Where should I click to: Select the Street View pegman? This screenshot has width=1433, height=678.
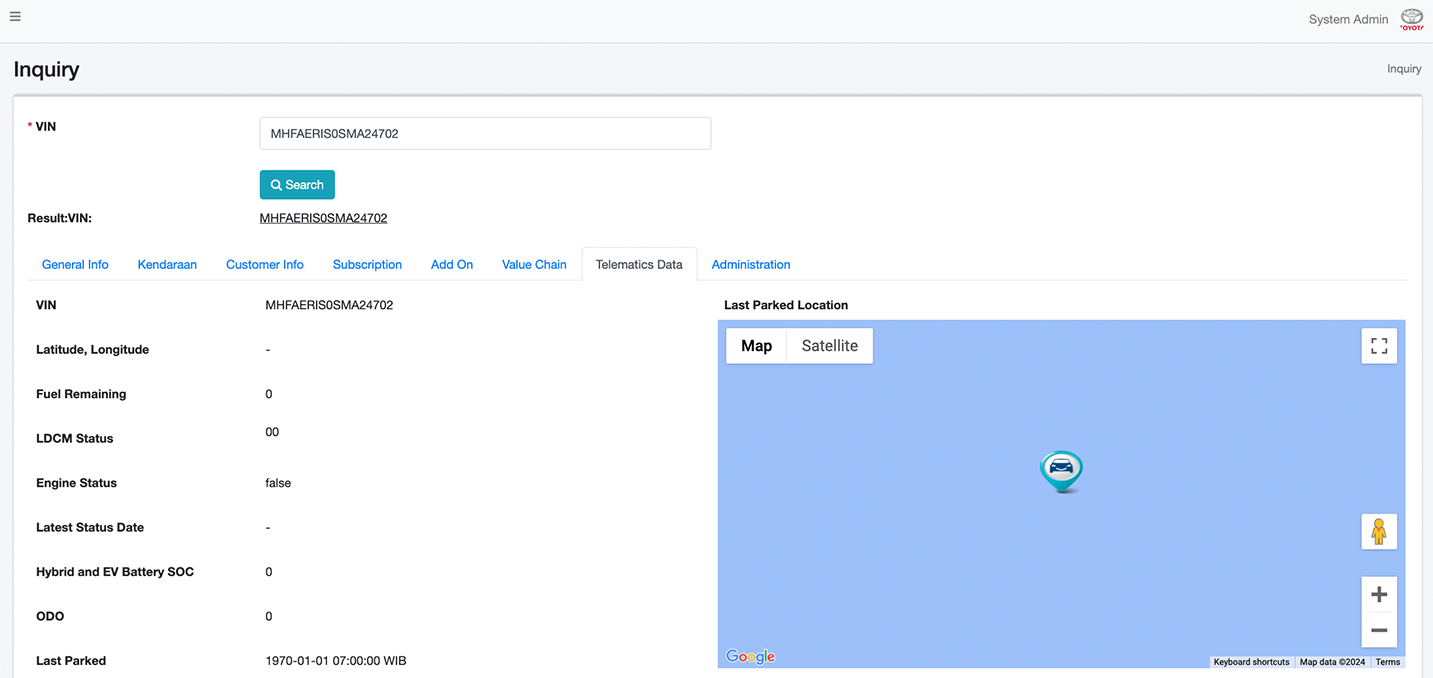point(1379,531)
